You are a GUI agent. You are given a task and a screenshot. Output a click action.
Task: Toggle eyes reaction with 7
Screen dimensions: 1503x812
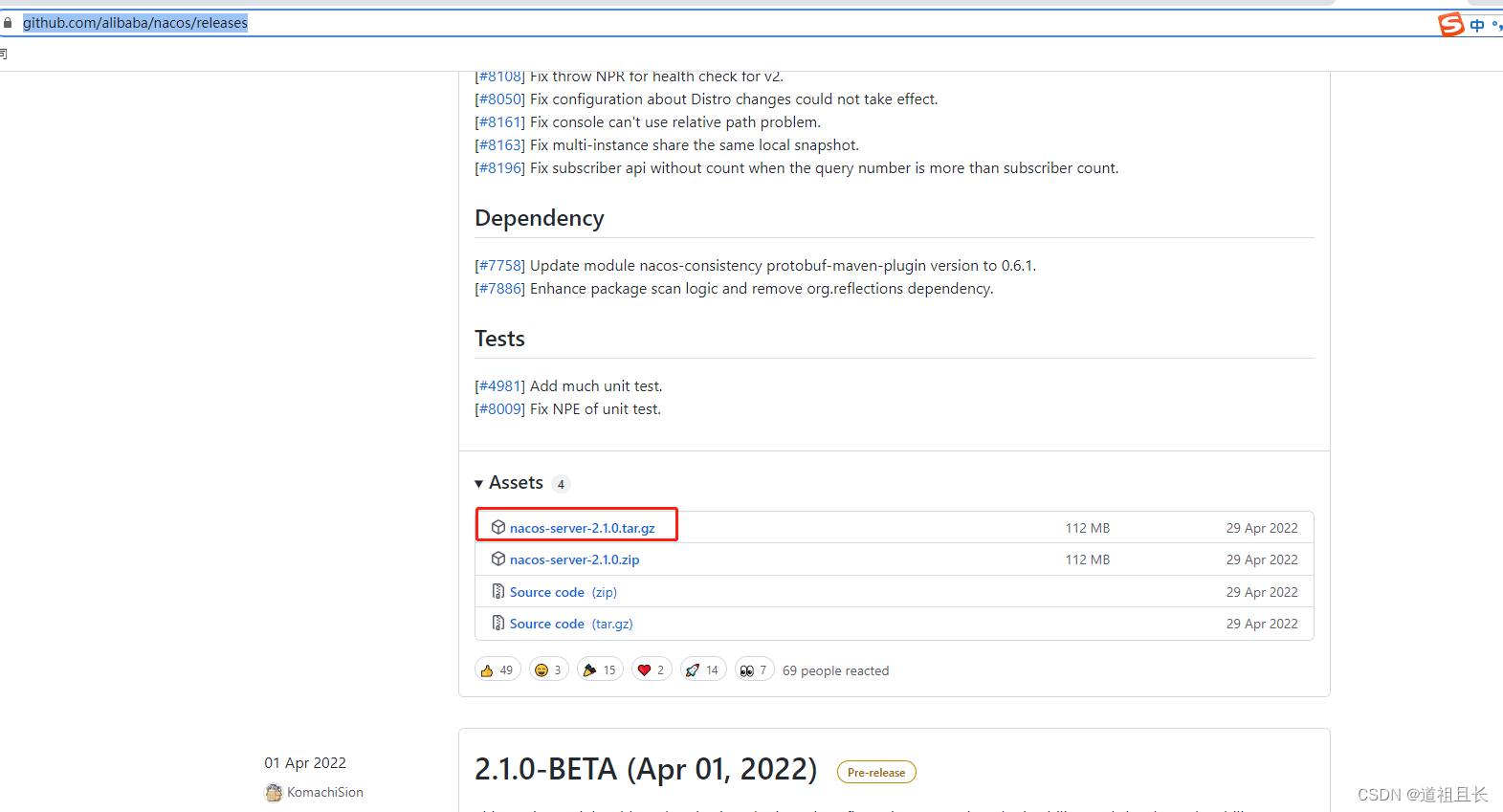pos(754,669)
